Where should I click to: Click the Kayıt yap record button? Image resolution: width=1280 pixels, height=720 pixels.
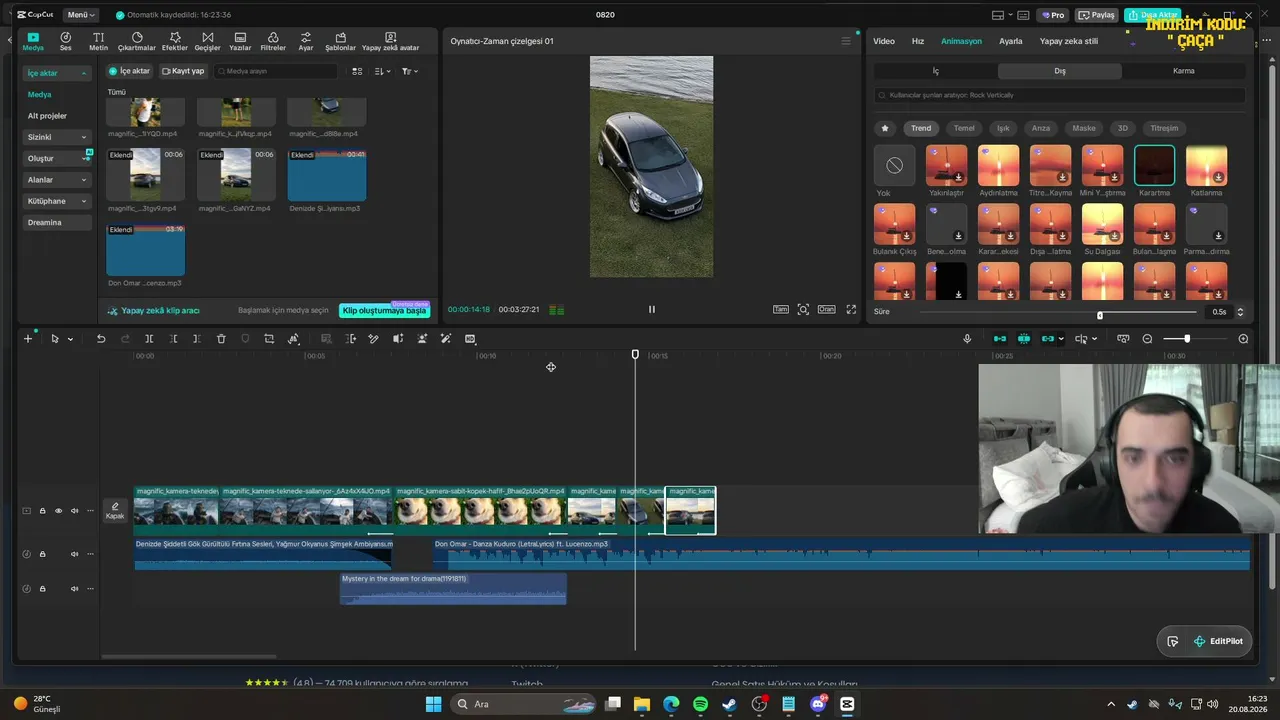tap(183, 71)
